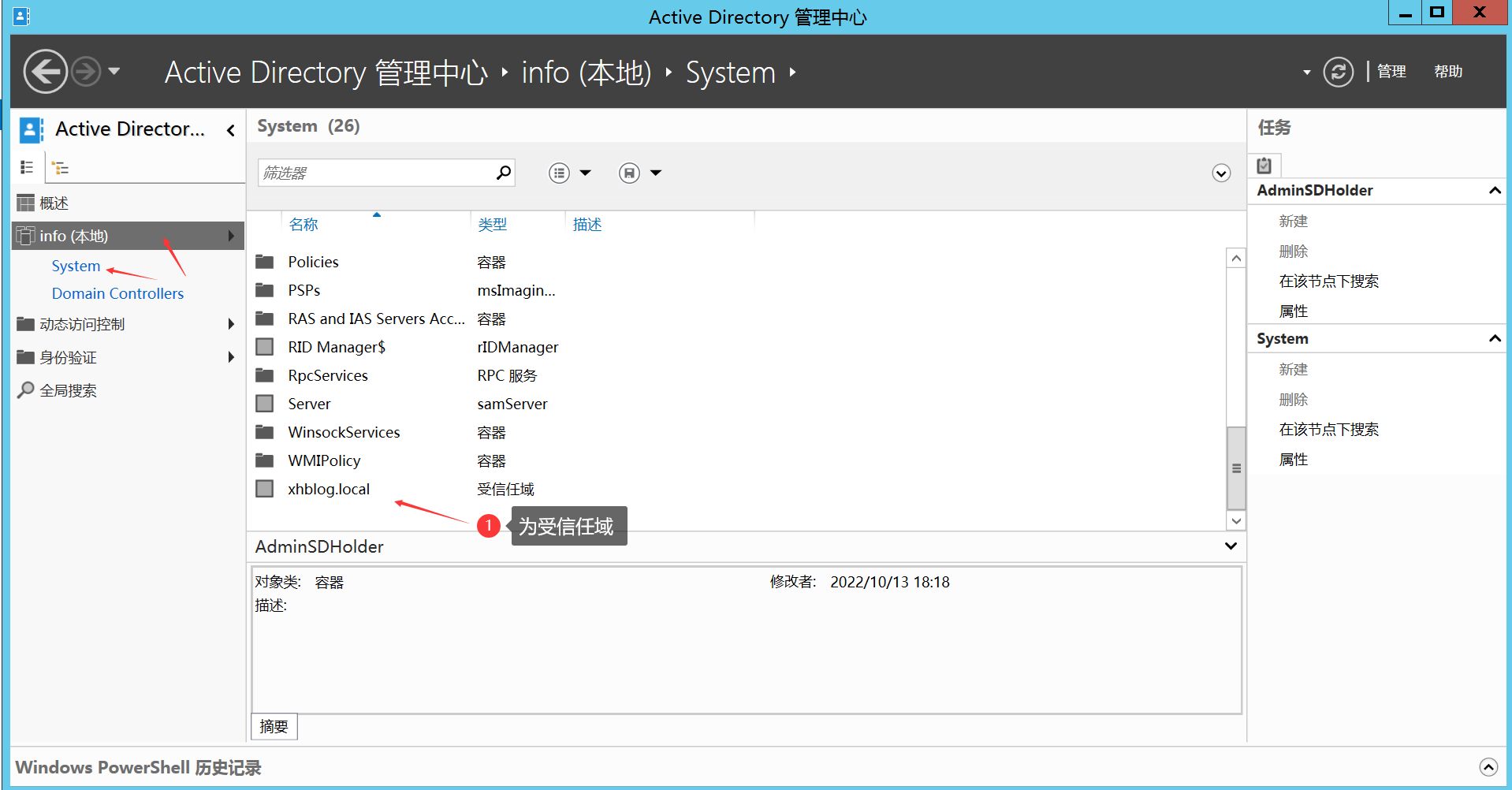
Task: Collapse the left navigation pane
Action: coord(231,130)
